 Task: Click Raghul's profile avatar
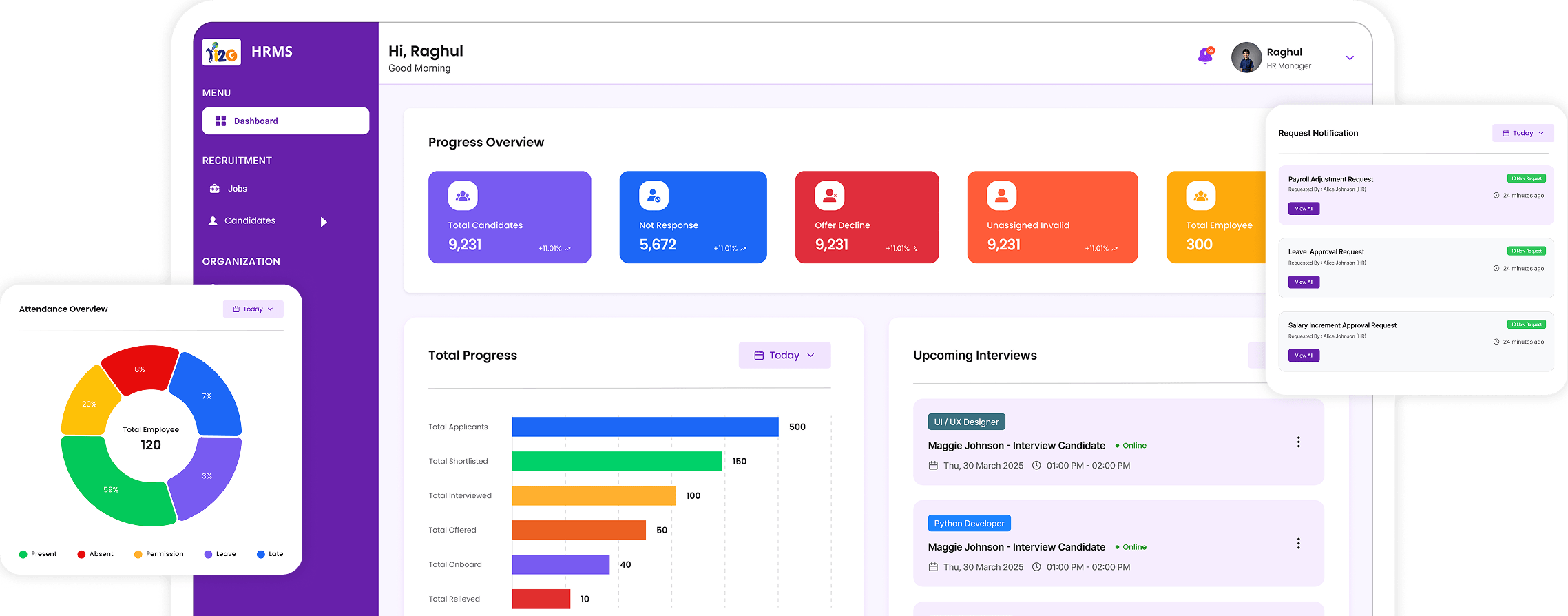click(x=1246, y=58)
